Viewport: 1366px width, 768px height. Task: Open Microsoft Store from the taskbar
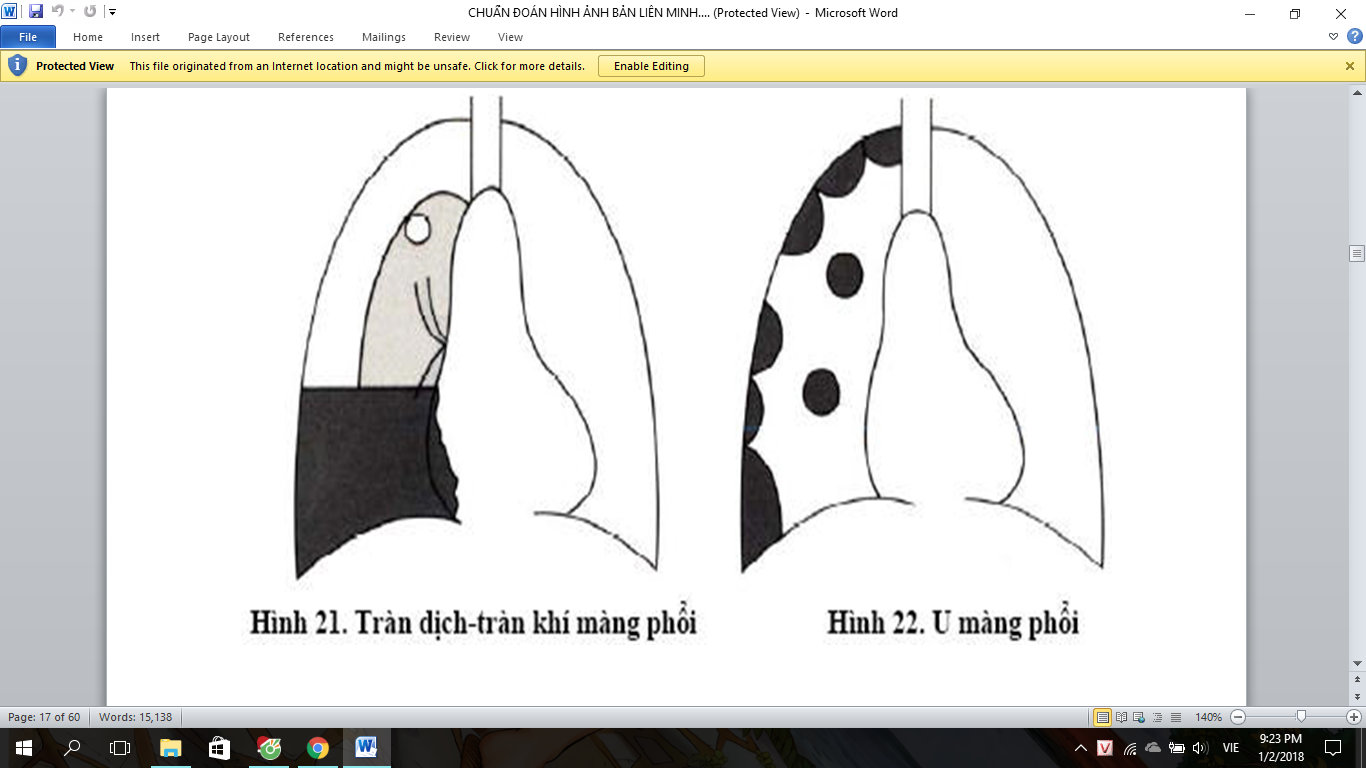220,748
